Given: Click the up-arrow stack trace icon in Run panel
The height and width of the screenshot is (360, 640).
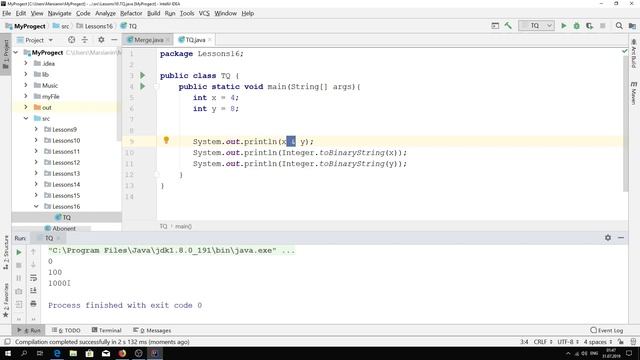Looking at the screenshot, I should [33, 252].
